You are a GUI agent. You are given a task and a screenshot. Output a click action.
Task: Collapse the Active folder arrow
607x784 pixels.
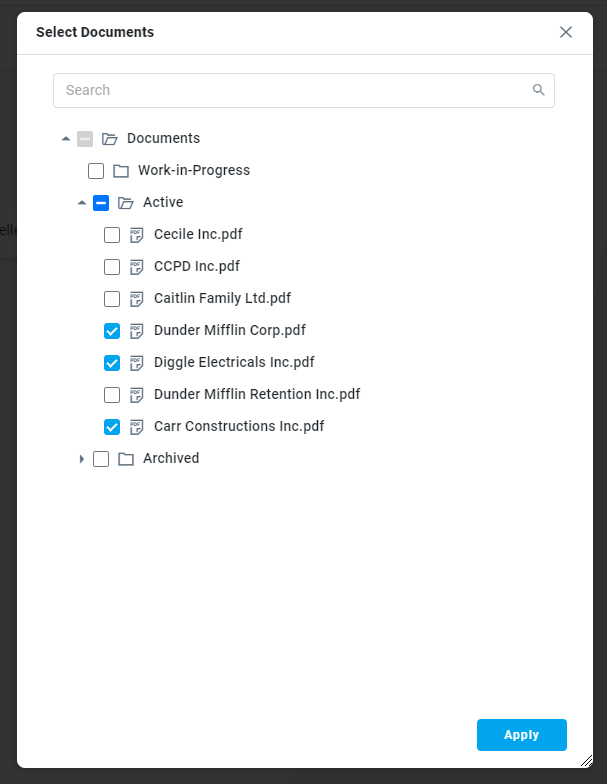click(82, 203)
